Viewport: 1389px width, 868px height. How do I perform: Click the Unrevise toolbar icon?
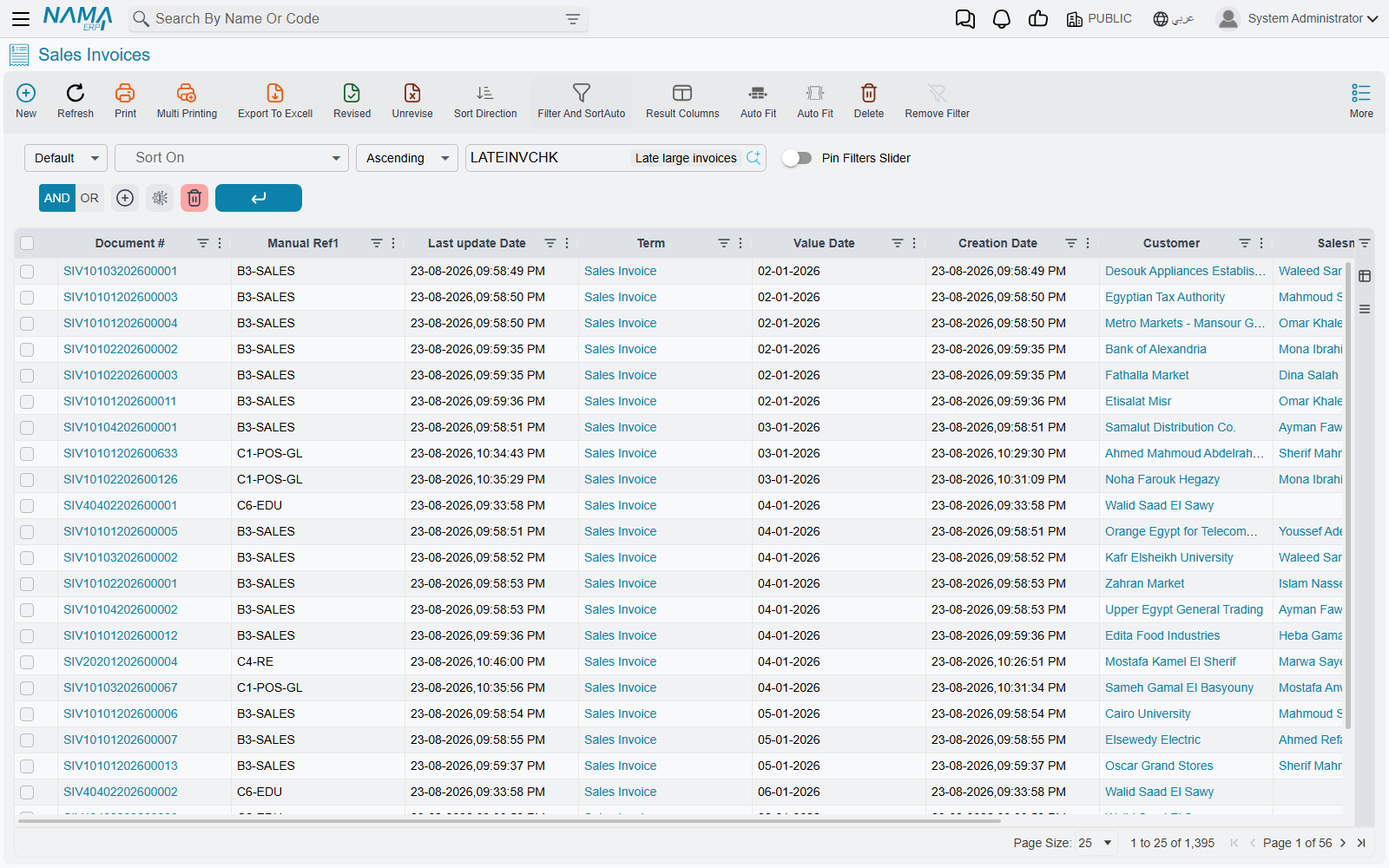click(x=412, y=101)
